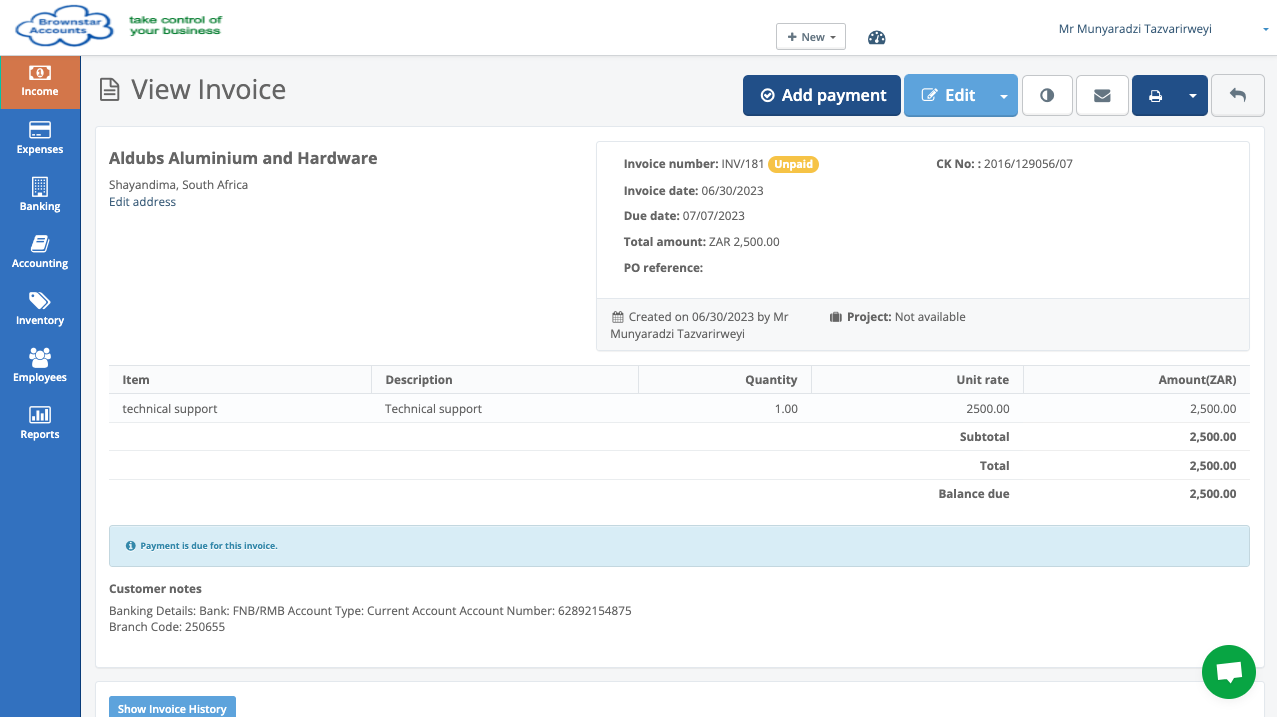Open the Income section in sidebar
1277x717 pixels.
tap(40, 81)
